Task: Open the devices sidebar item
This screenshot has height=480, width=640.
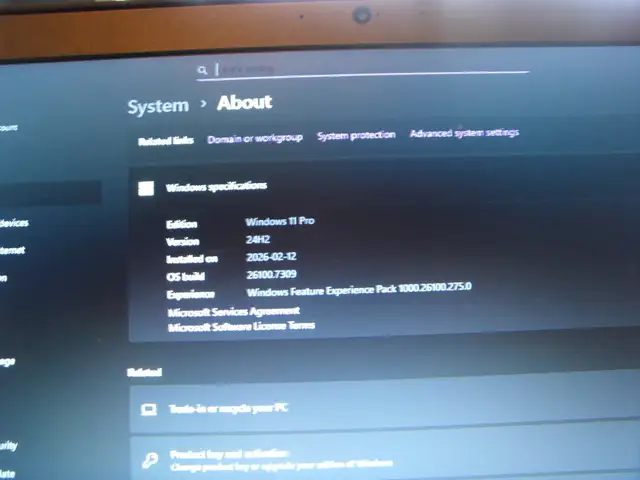Action: point(14,223)
